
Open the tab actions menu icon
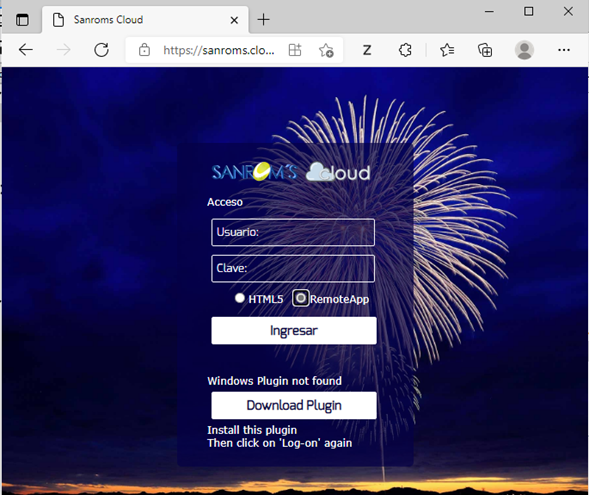(22, 20)
